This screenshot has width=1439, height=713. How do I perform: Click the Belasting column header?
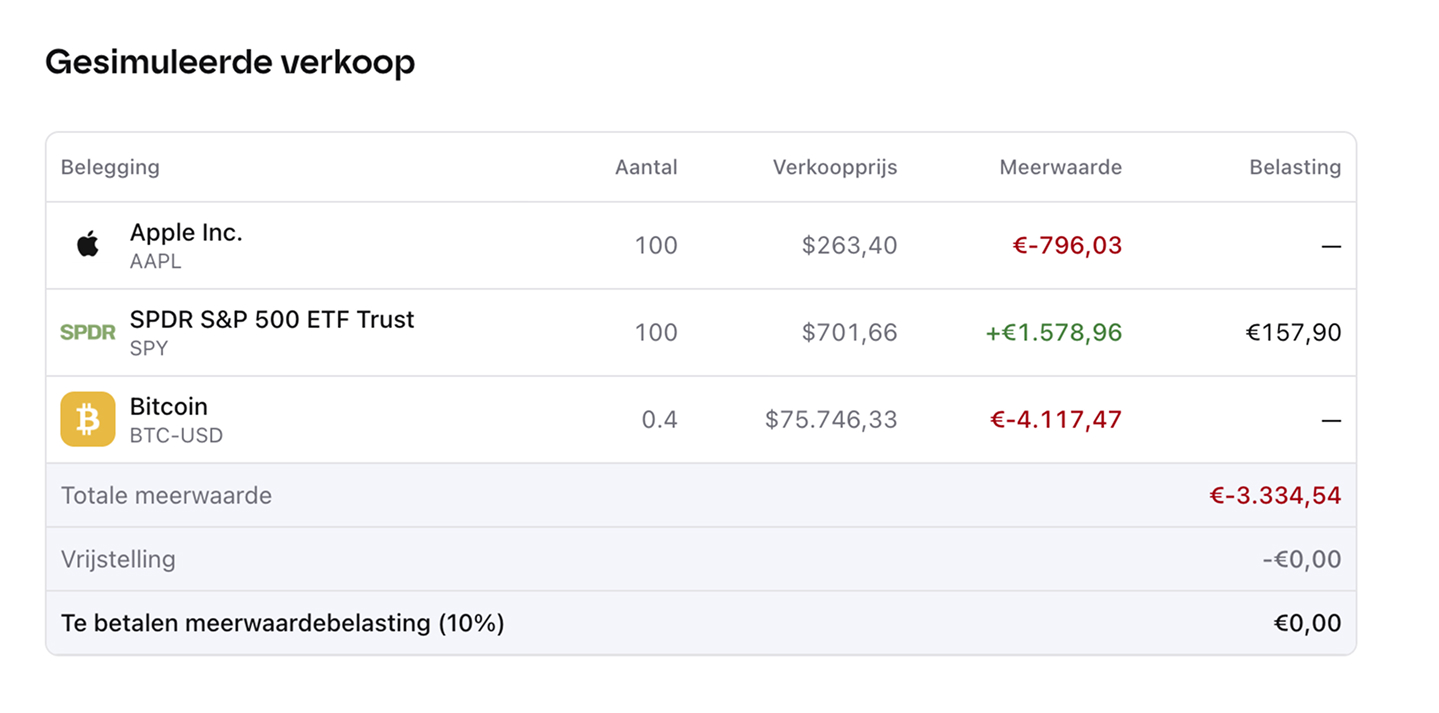pyautogui.click(x=1295, y=167)
